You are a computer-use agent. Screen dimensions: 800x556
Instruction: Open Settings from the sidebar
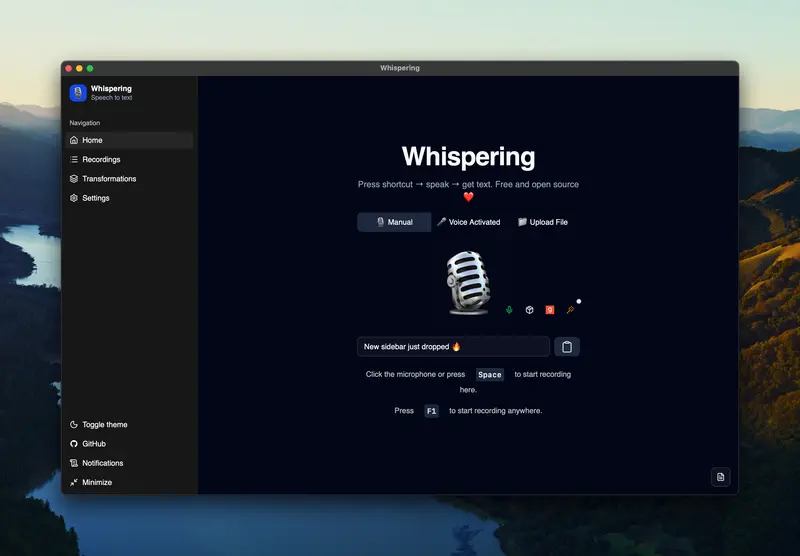[x=96, y=198]
